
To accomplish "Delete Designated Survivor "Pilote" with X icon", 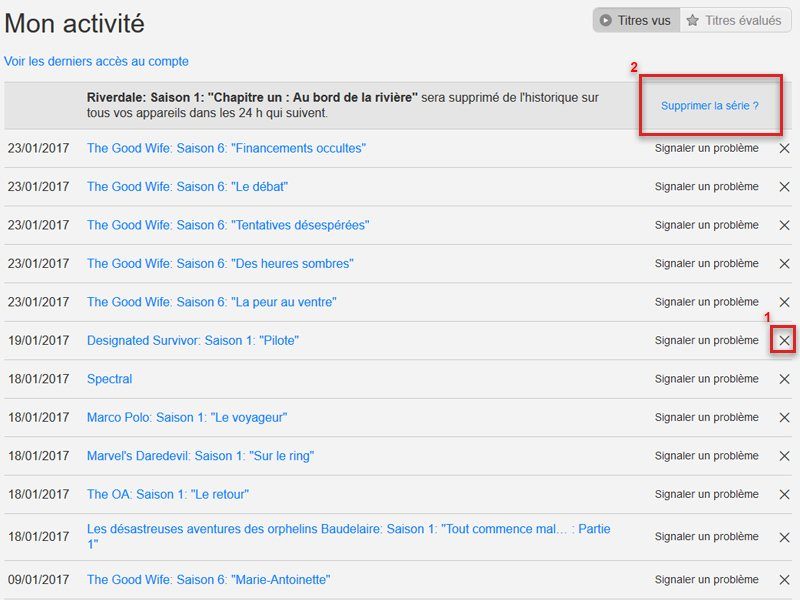I will click(784, 340).
